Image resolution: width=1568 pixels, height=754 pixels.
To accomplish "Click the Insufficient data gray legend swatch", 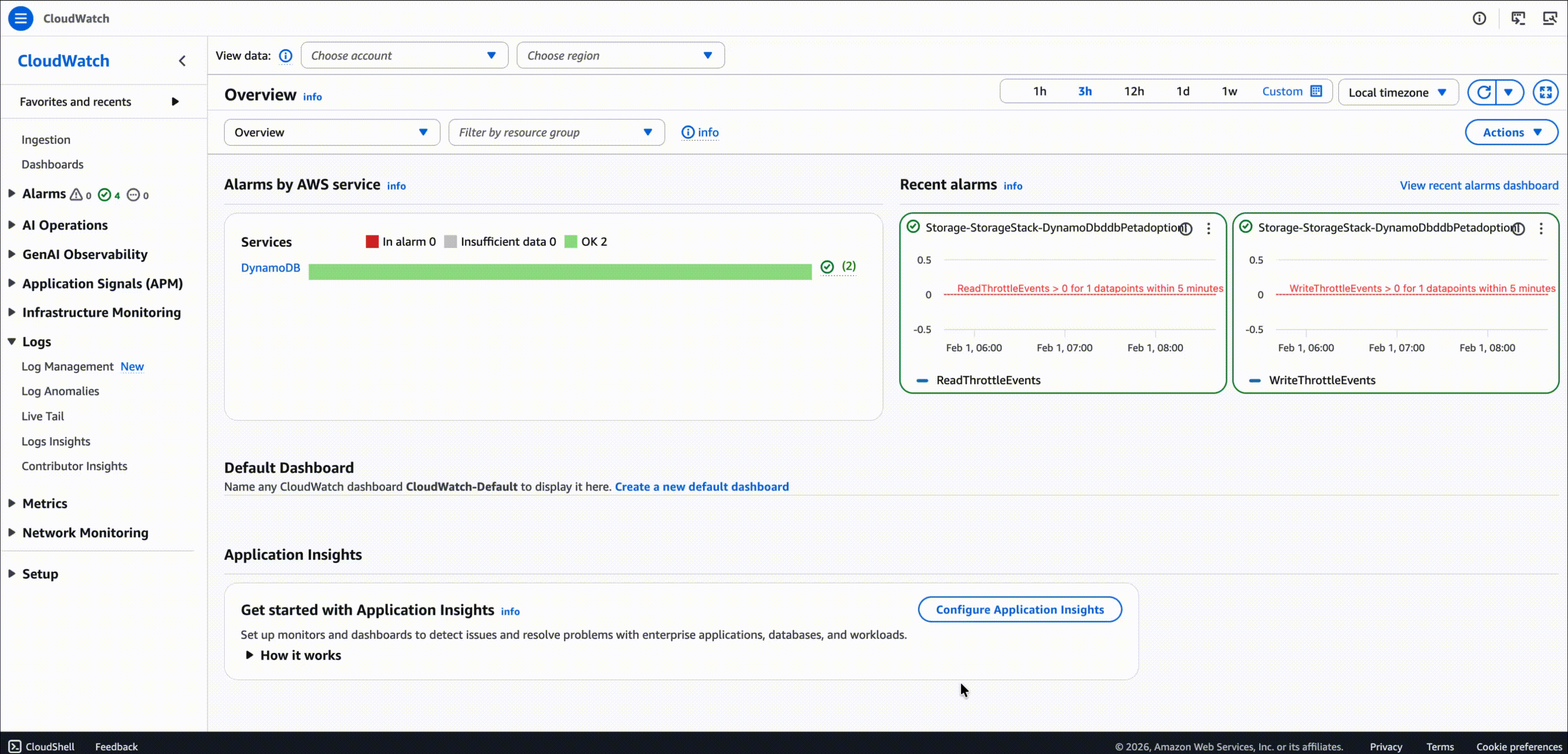I will [450, 242].
